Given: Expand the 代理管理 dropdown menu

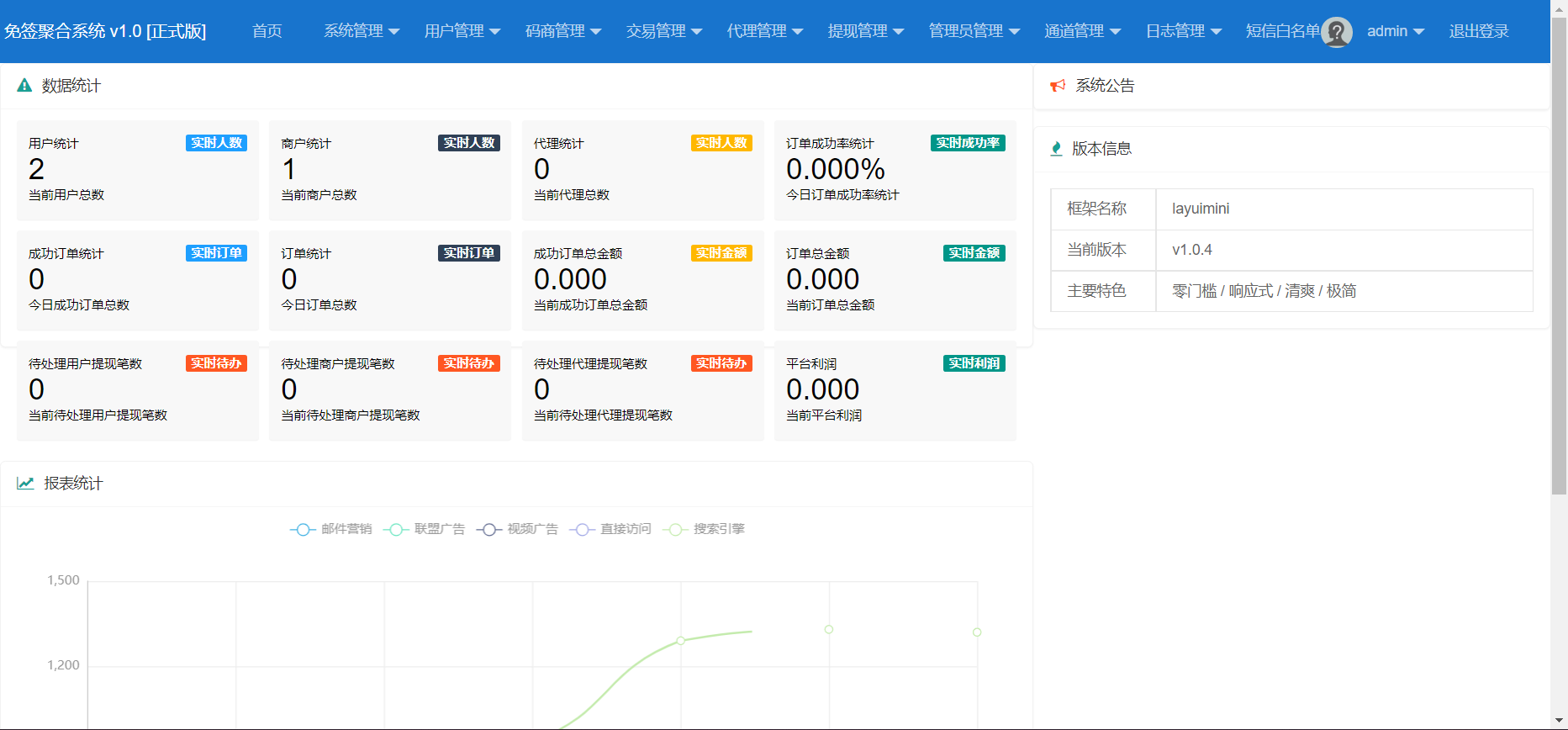Looking at the screenshot, I should [765, 31].
